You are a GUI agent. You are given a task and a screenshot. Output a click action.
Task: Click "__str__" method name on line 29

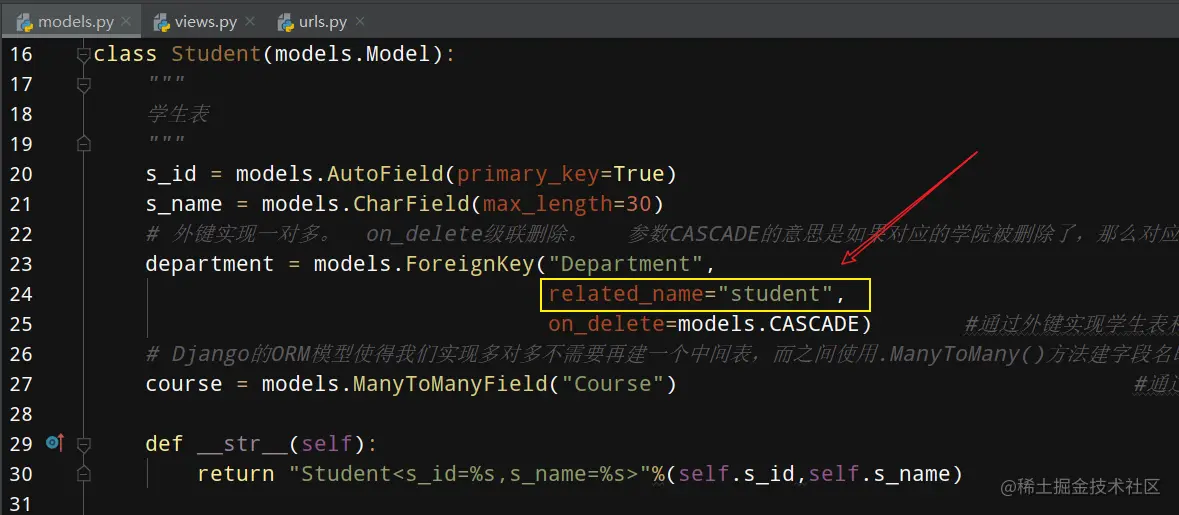tap(242, 444)
